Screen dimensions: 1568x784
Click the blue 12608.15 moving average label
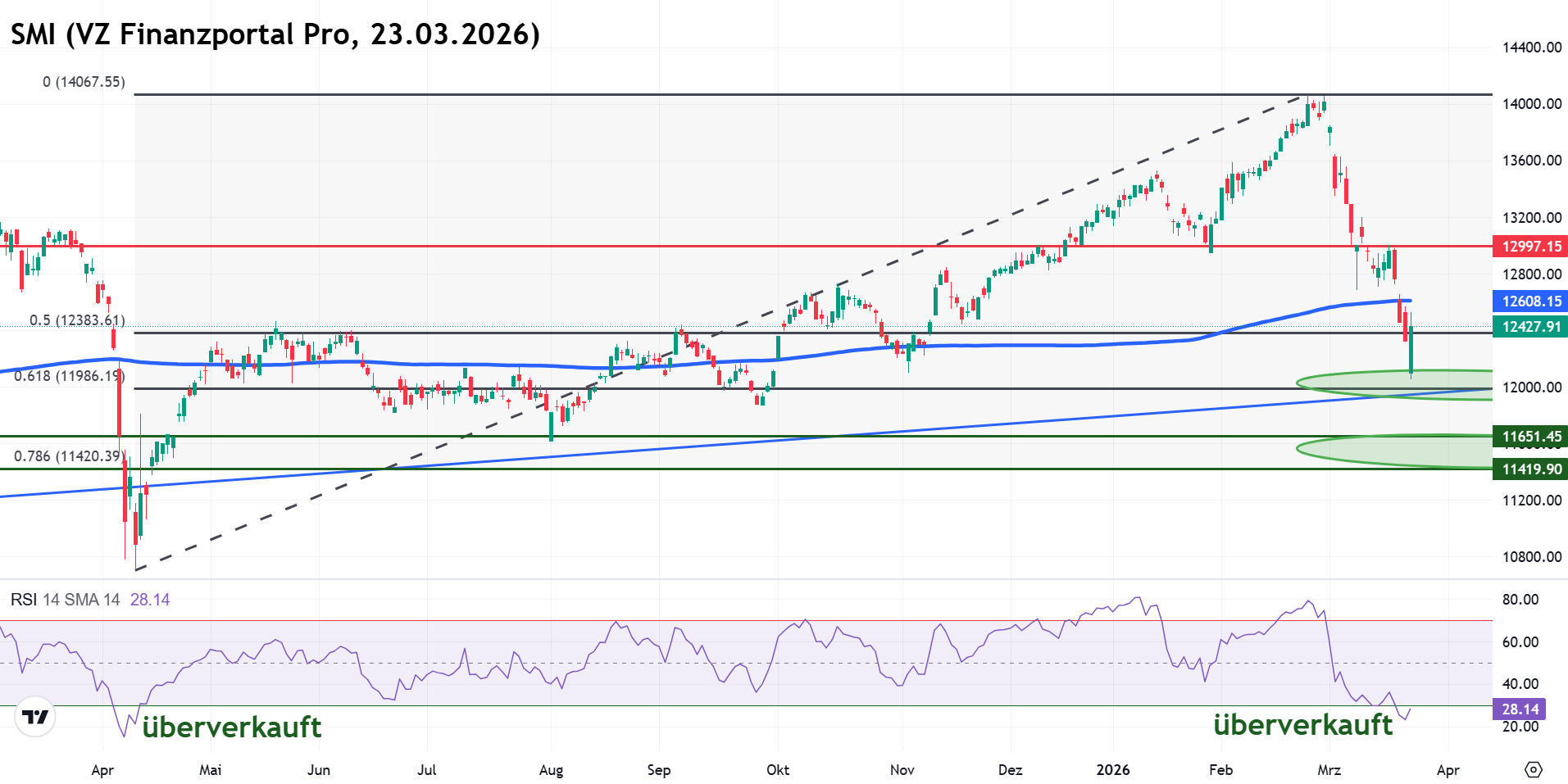coord(1530,301)
